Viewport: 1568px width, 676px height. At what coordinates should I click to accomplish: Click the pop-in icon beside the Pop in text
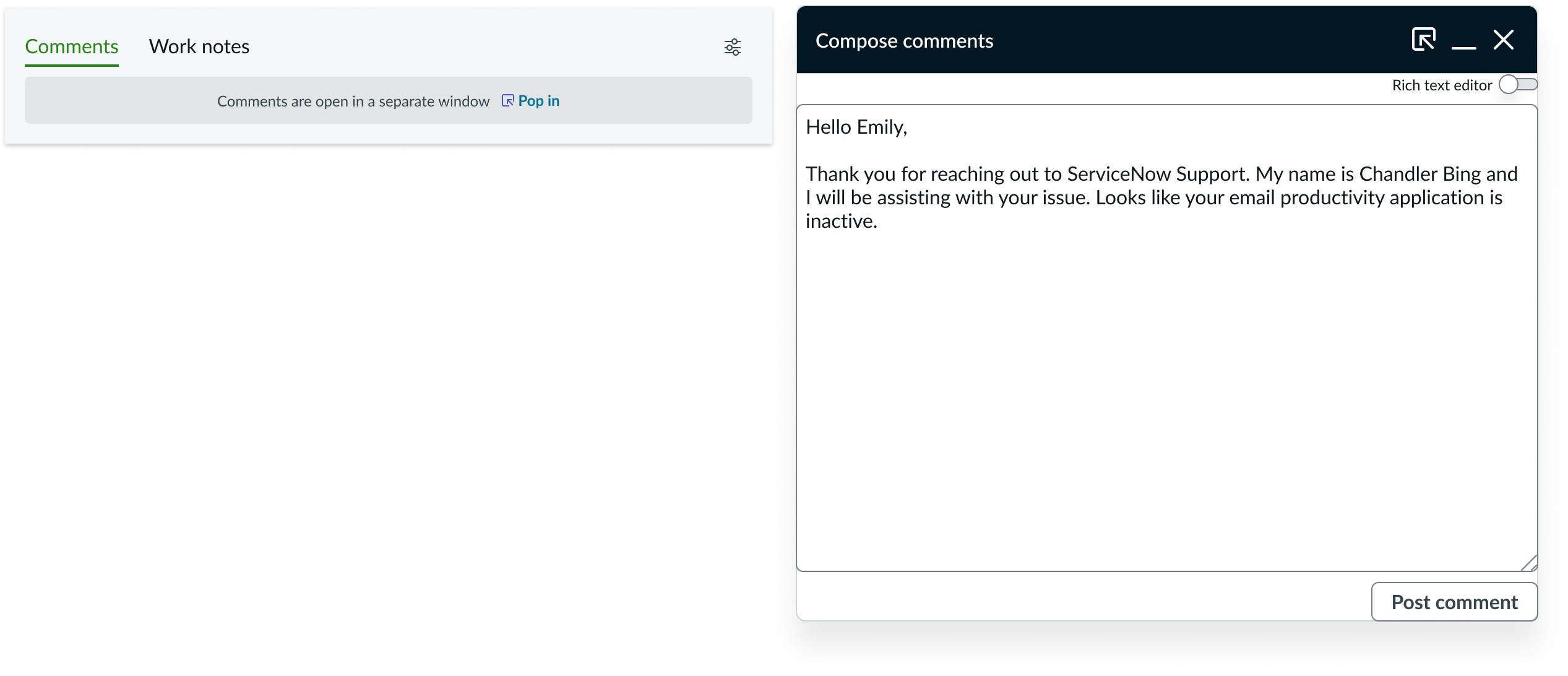pyautogui.click(x=508, y=100)
